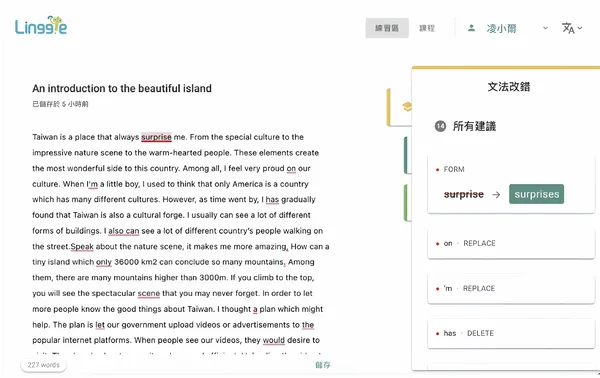Open the 練習區 tab
This screenshot has width=600, height=378.
tap(387, 28)
